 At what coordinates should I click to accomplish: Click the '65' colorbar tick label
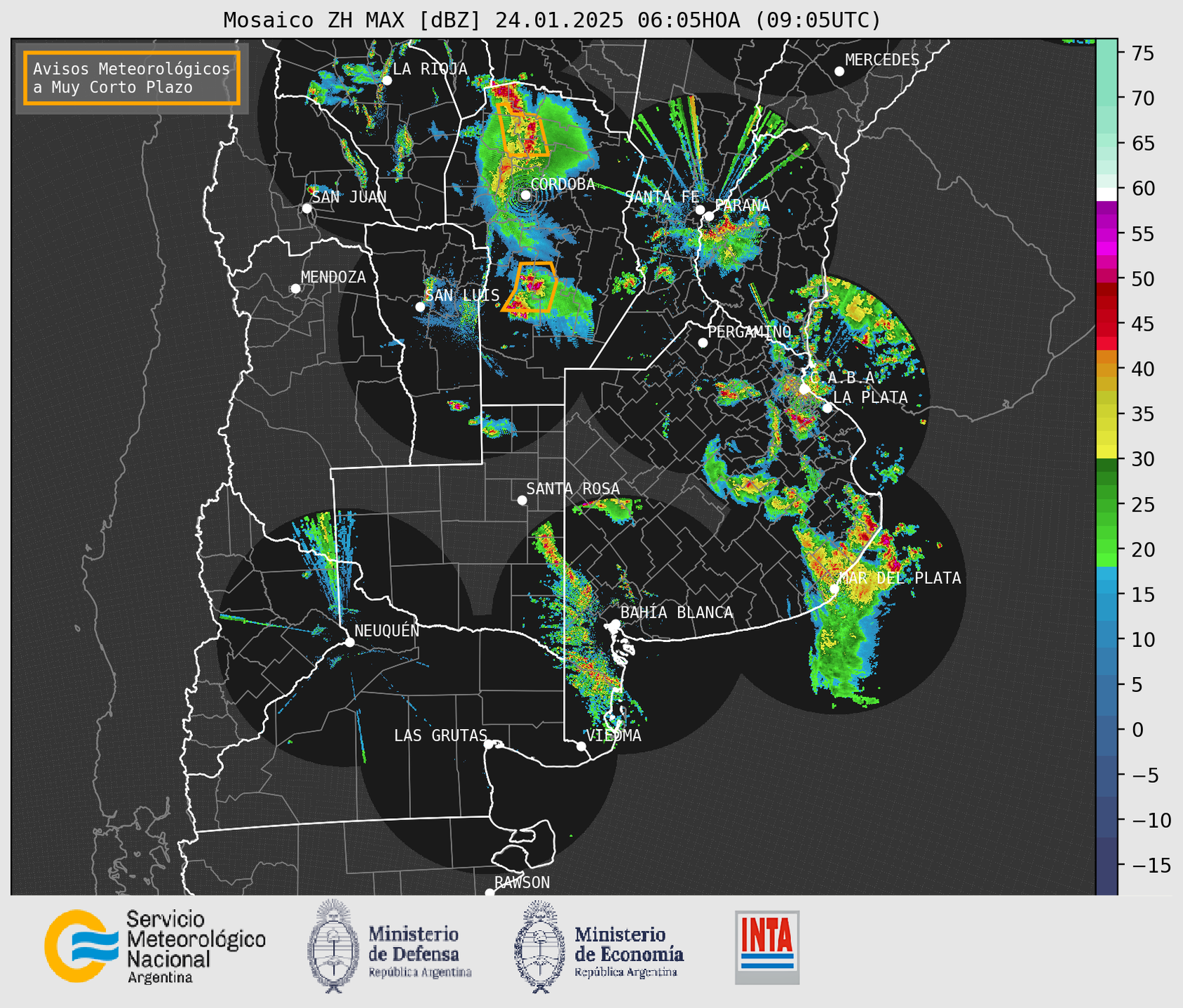(x=1142, y=144)
